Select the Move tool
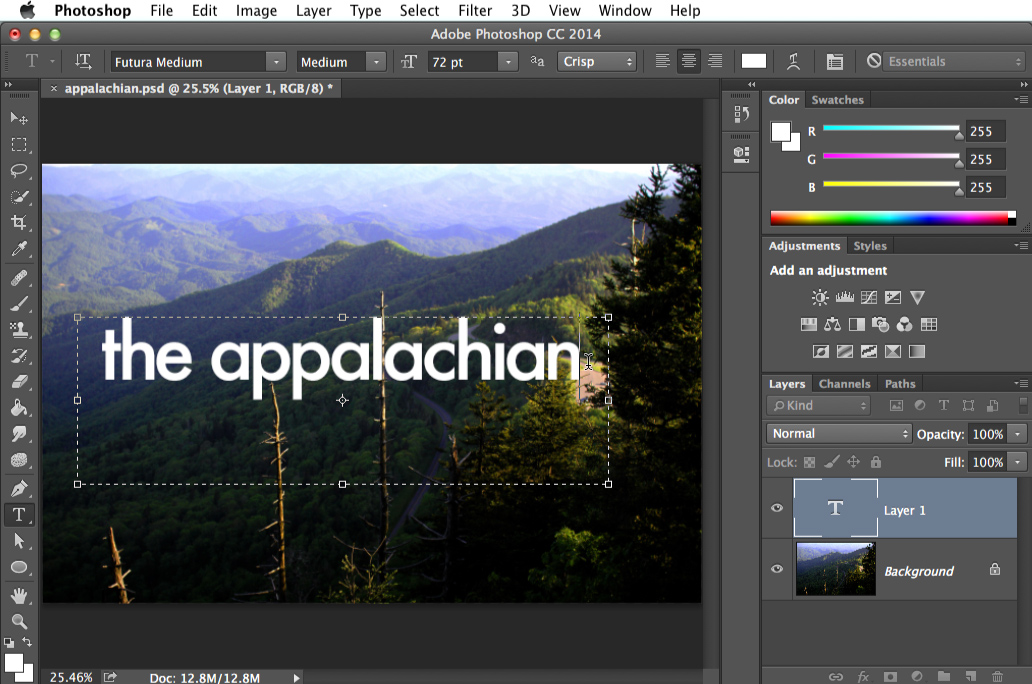Image resolution: width=1032 pixels, height=684 pixels. pyautogui.click(x=19, y=118)
